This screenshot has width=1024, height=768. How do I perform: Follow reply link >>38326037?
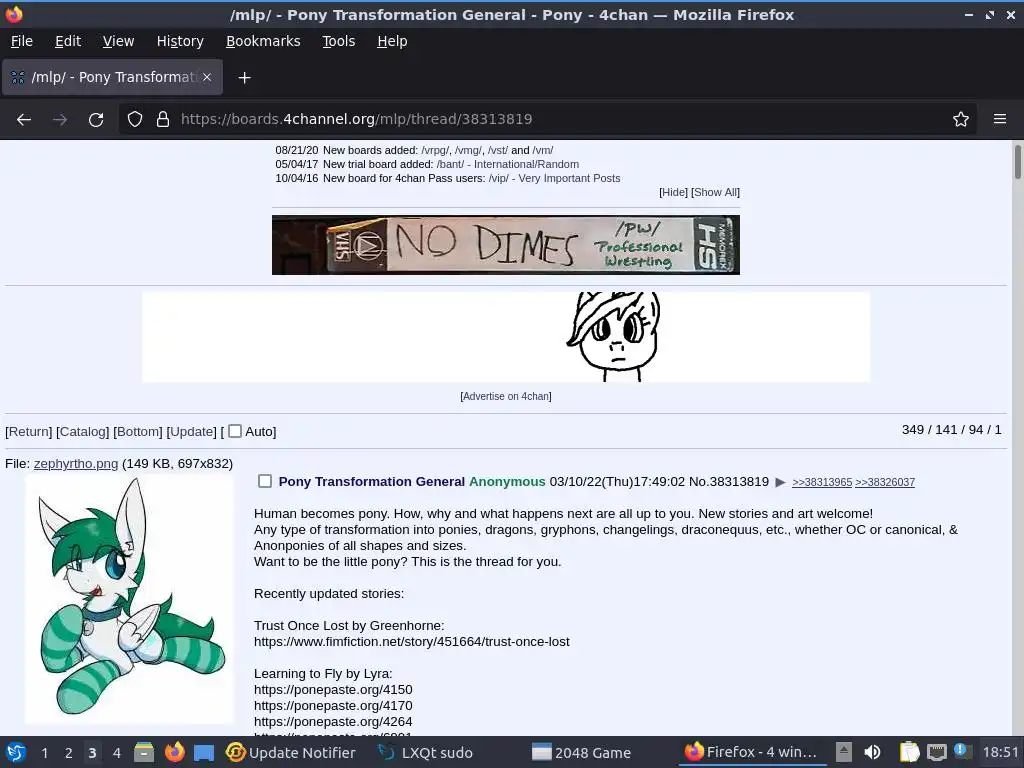pos(885,482)
